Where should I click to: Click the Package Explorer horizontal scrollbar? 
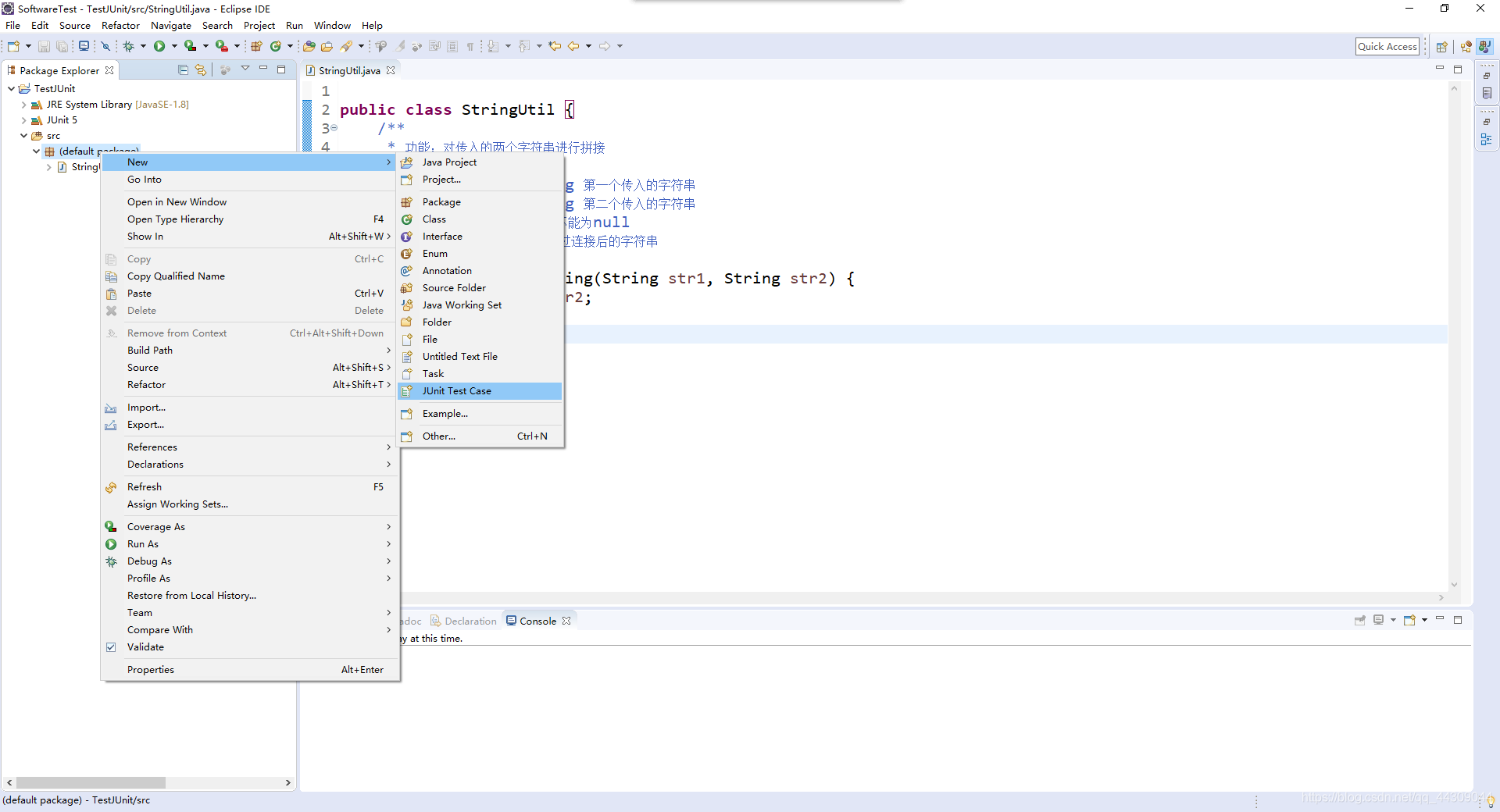point(90,782)
